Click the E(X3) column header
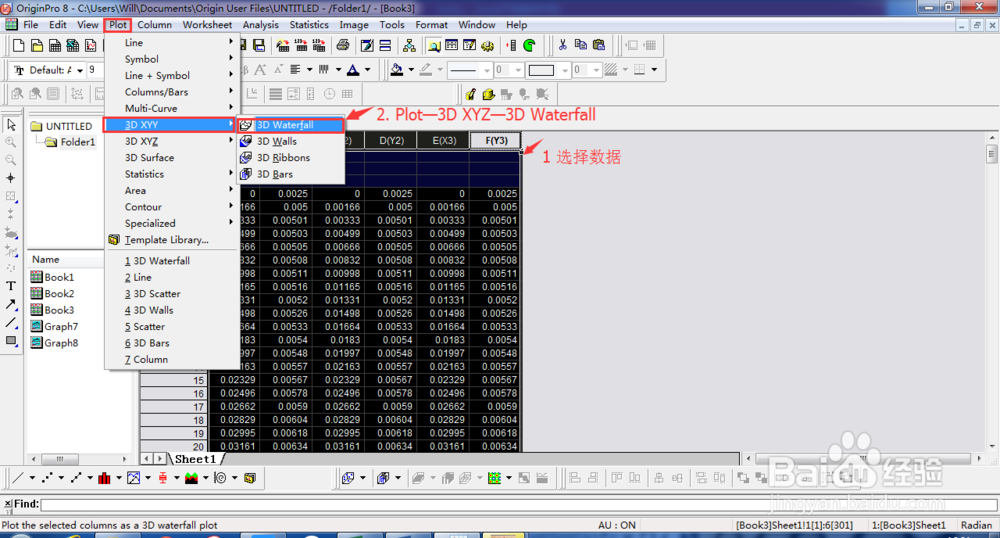The height and width of the screenshot is (538, 1000). (443, 140)
